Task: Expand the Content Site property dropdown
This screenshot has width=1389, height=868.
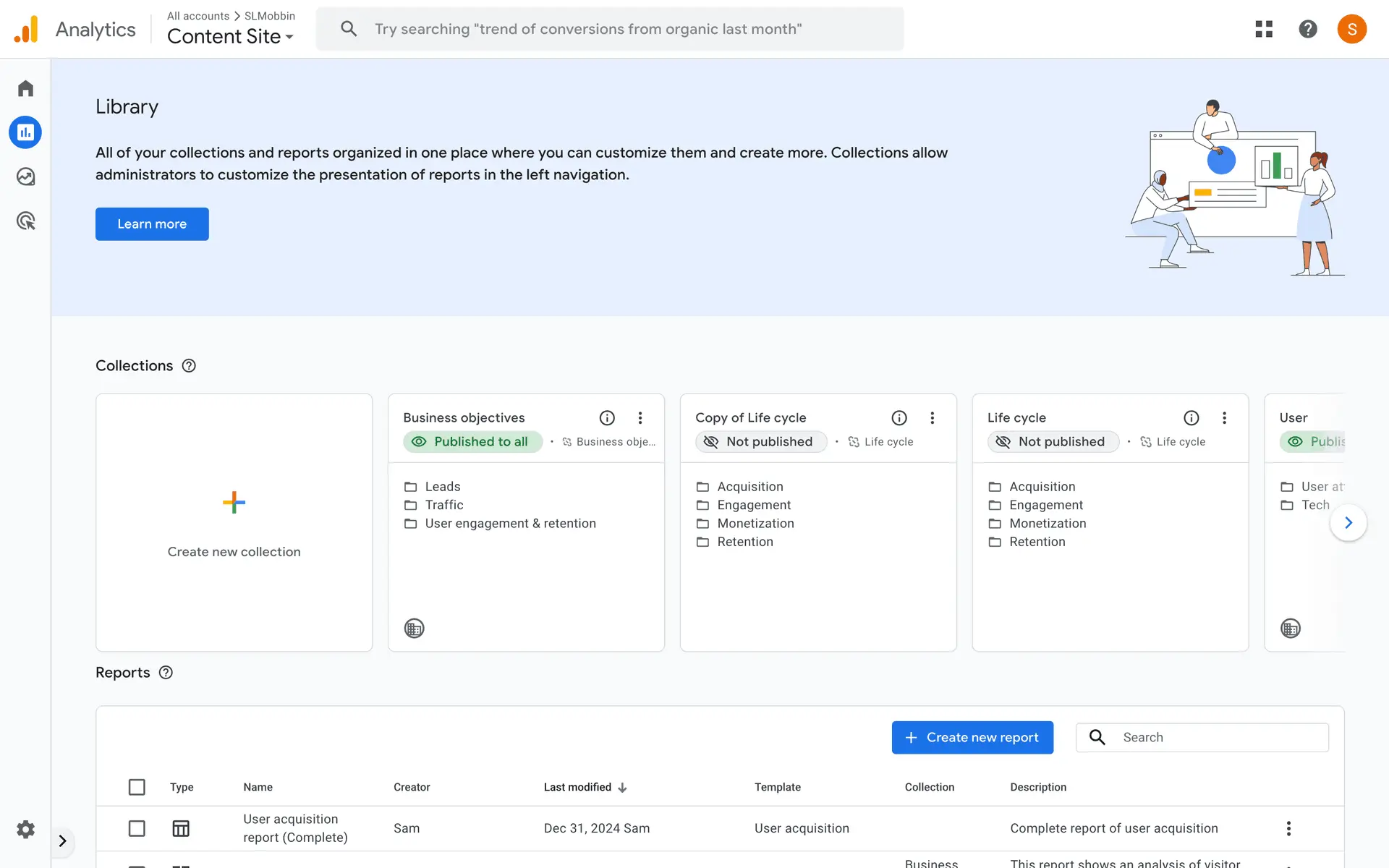Action: coord(231,36)
